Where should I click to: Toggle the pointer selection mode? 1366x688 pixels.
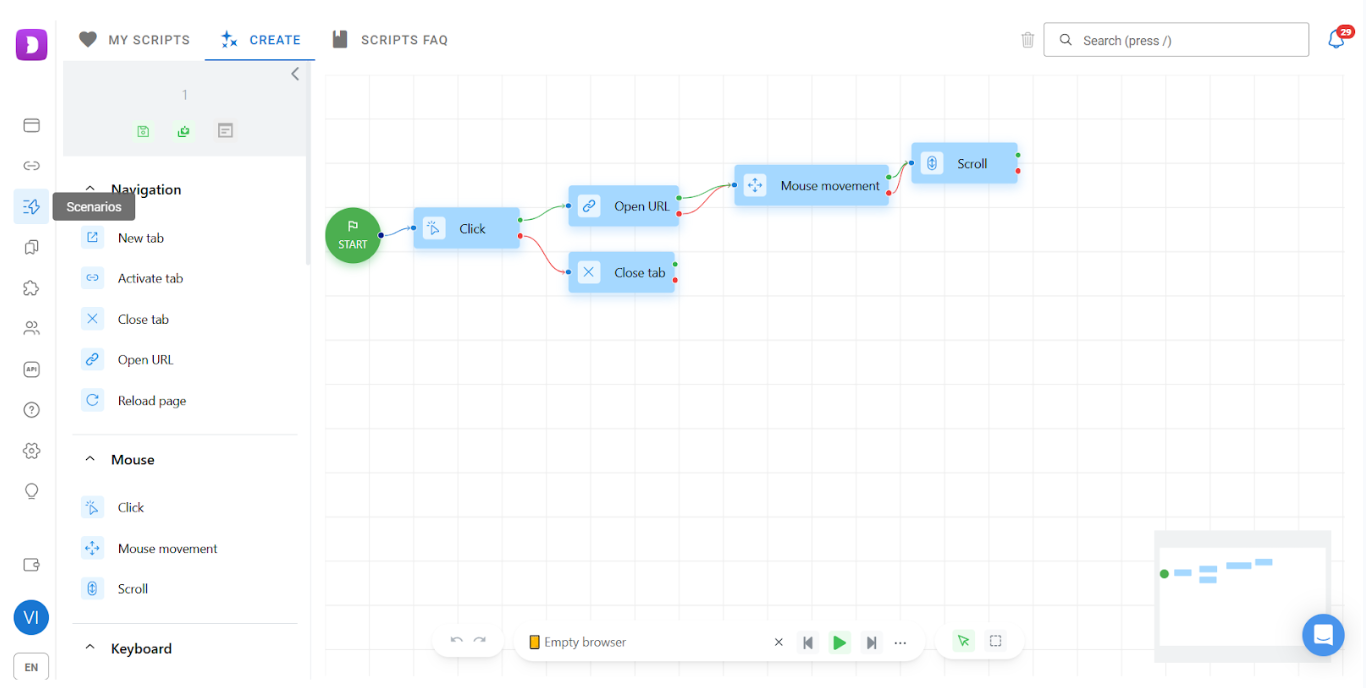963,641
